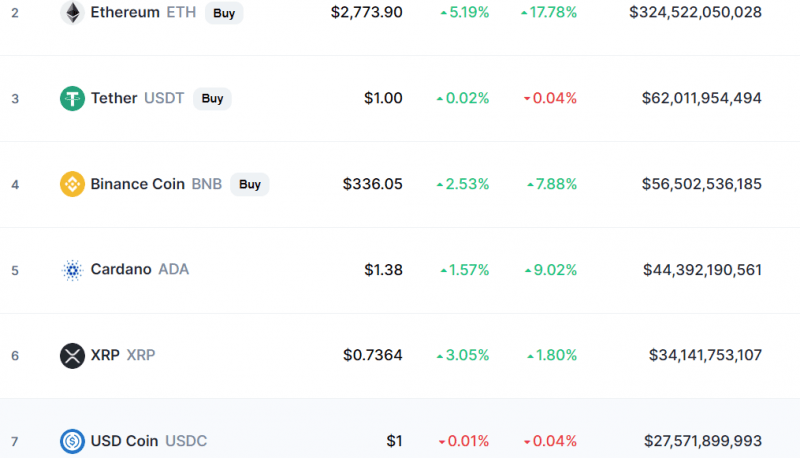Click Binance Coin price $336.05
The image size is (800, 458).
pyautogui.click(x=372, y=184)
